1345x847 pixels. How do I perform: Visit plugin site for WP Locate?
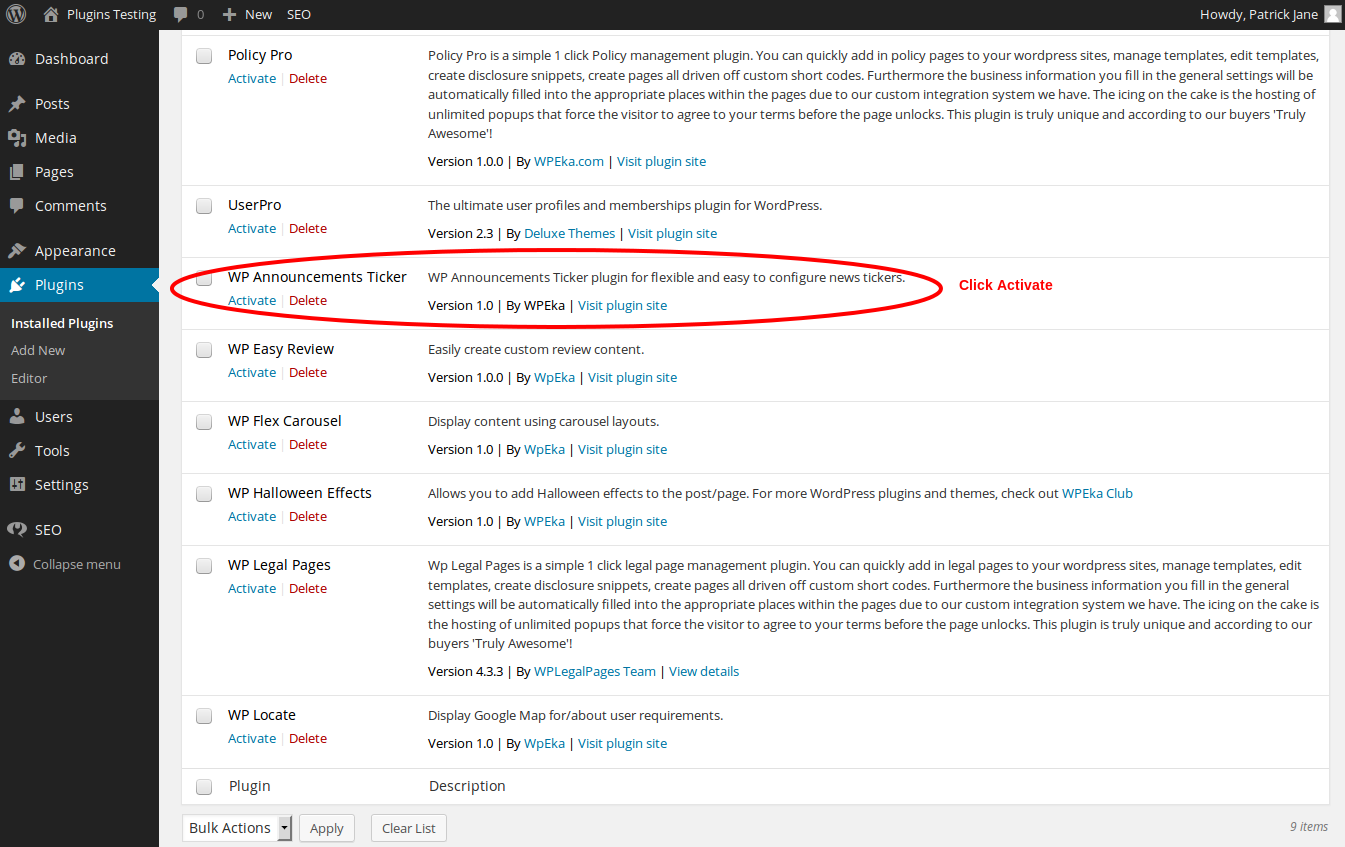click(622, 743)
